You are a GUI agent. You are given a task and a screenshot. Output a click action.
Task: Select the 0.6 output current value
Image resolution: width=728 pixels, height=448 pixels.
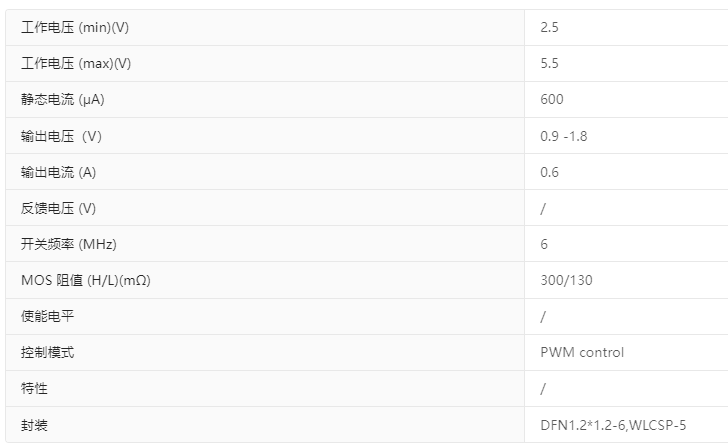click(x=549, y=172)
